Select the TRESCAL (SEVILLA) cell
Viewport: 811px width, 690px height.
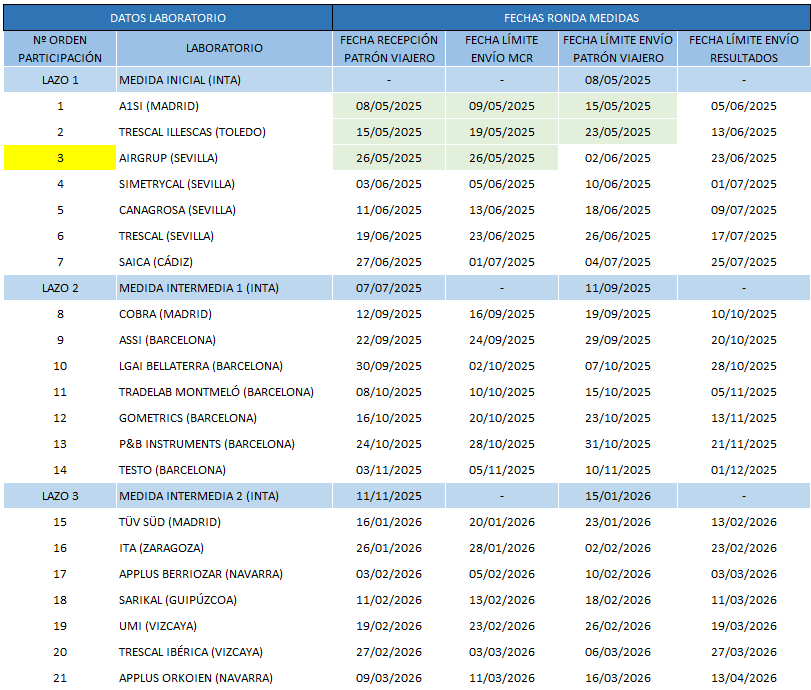tap(224, 236)
